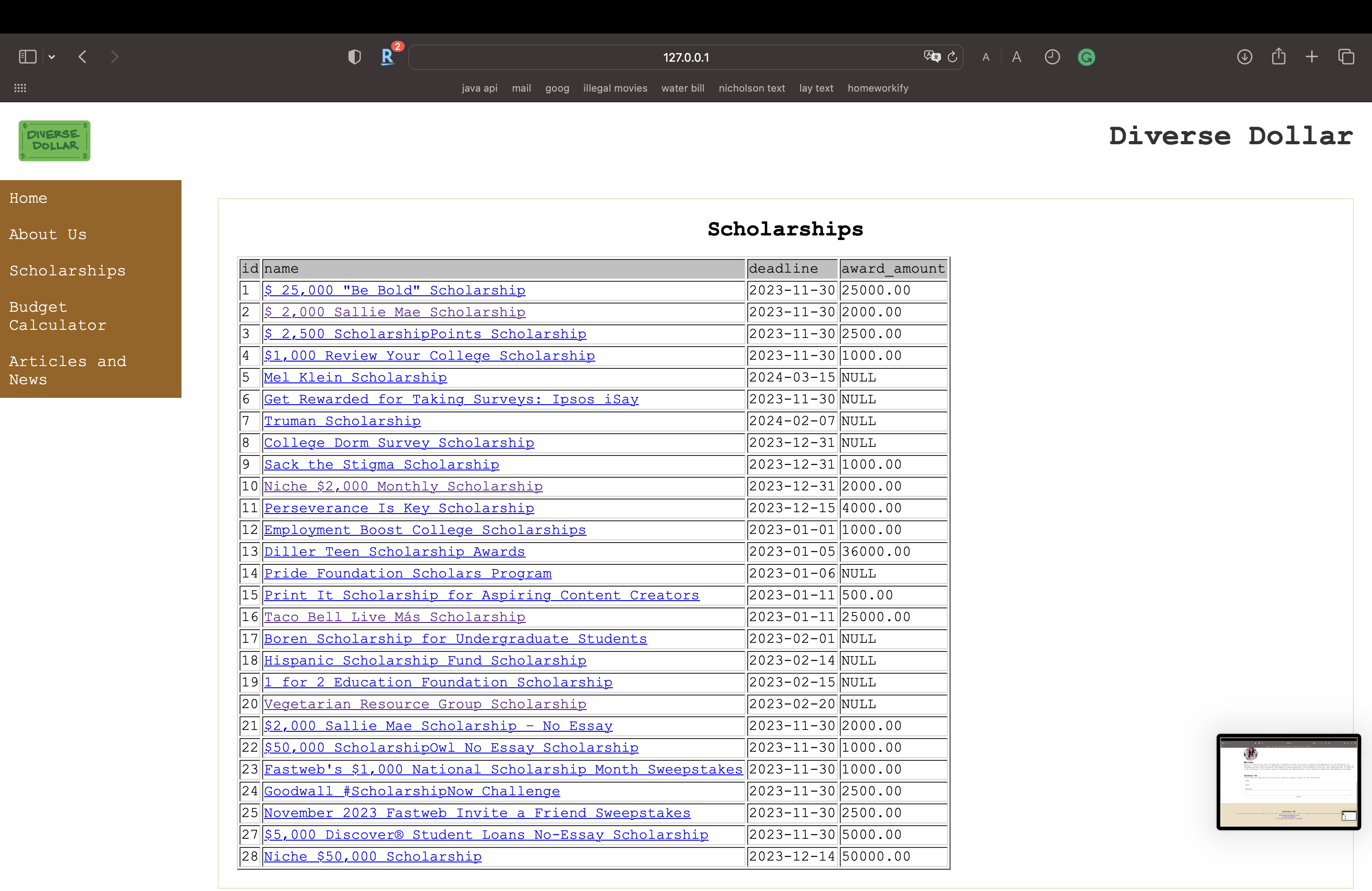Show the tab overview
The width and height of the screenshot is (1372, 891).
pos(1346,56)
